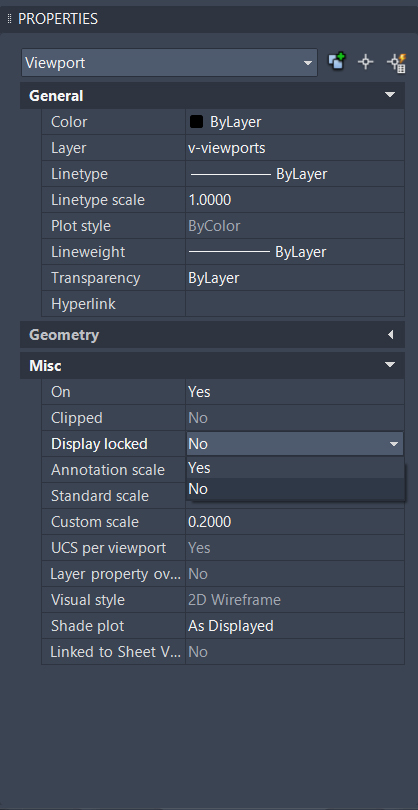Collapse the Misc section
Image resolution: width=418 pixels, height=810 pixels.
click(390, 365)
